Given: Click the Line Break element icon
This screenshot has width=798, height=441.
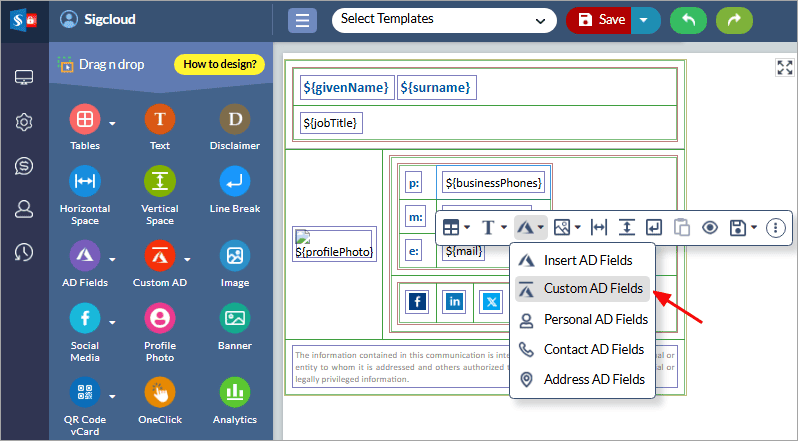Looking at the screenshot, I should coord(235,182).
